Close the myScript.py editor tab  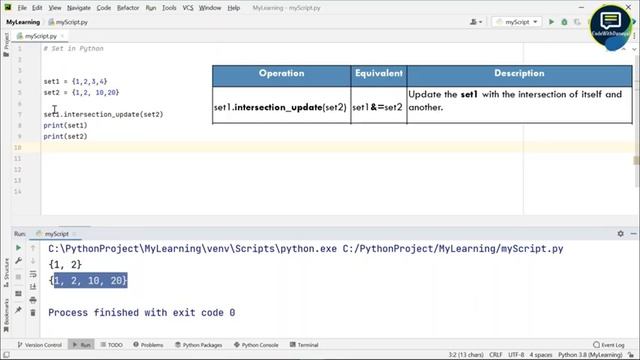pos(62,36)
